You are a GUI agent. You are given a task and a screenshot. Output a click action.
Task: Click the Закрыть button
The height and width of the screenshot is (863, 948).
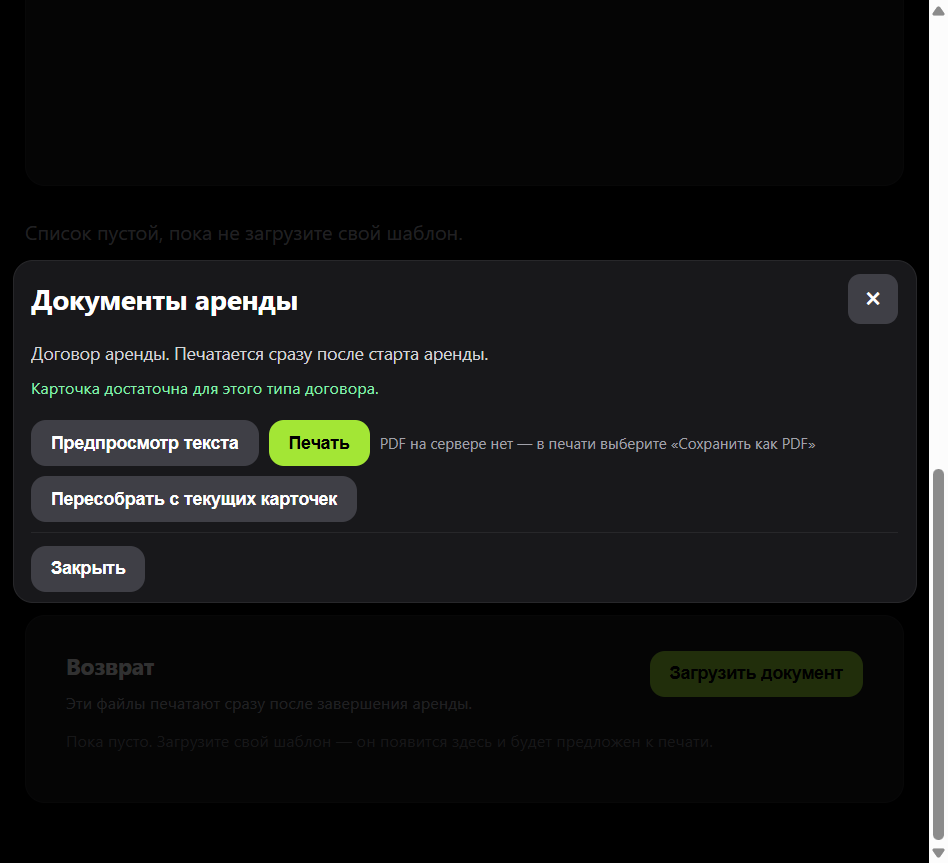click(88, 568)
